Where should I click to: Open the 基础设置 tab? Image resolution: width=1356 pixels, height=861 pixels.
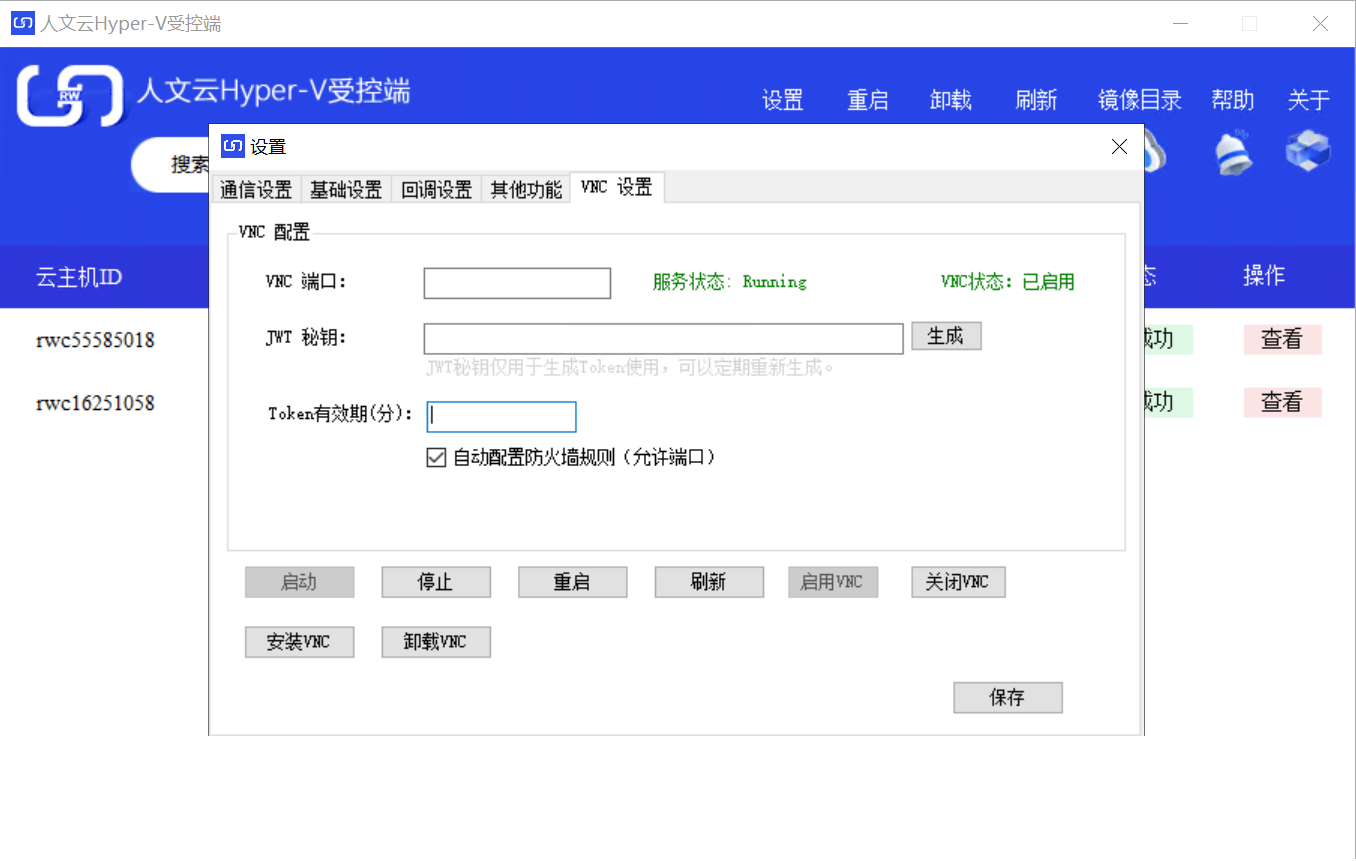click(x=346, y=189)
